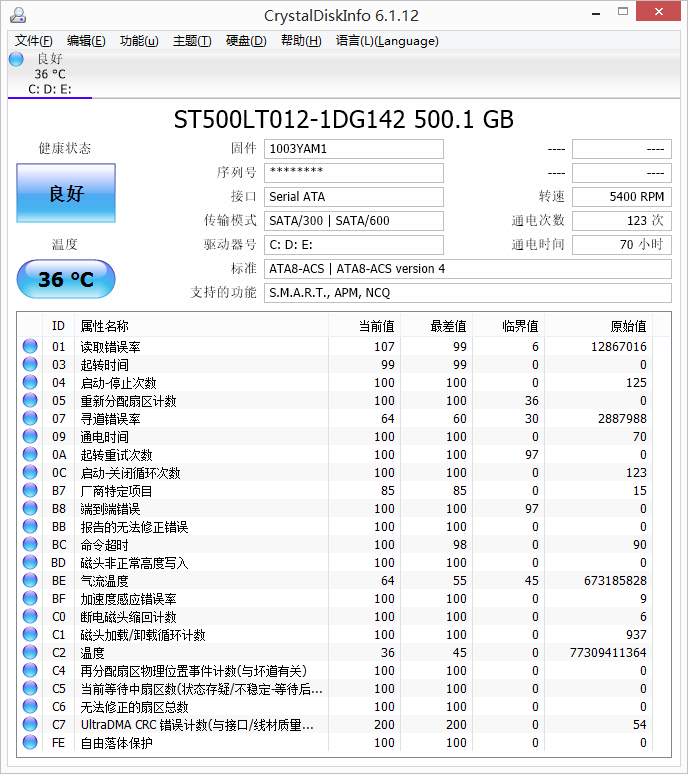
Task: Click status orb for attribute C2 温度
Action: coord(30,653)
